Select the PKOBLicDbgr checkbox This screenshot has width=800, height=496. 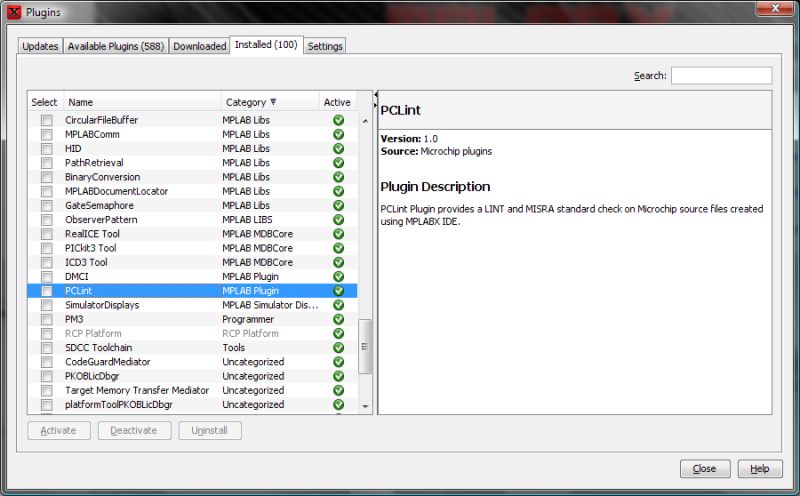click(x=46, y=376)
